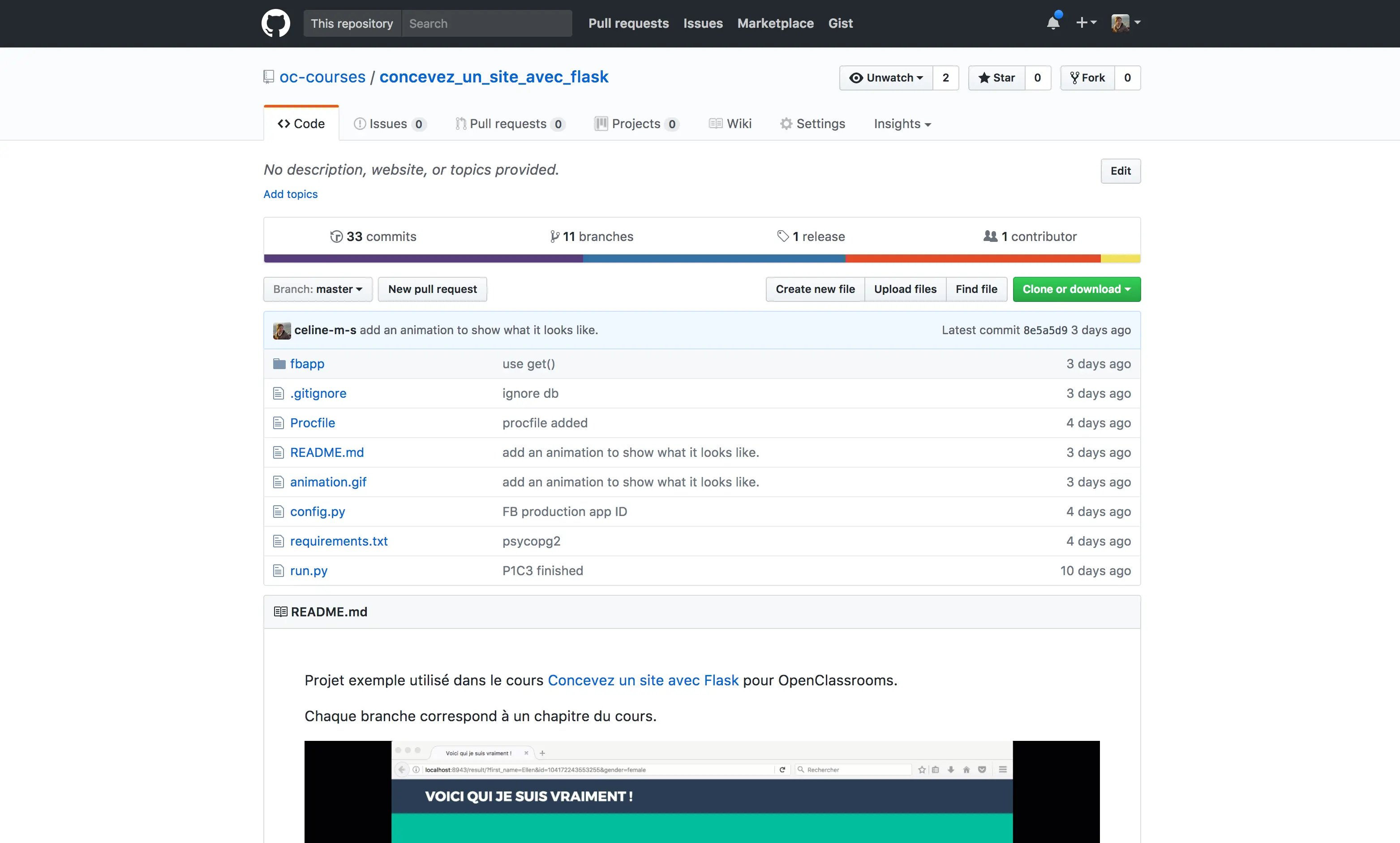Open the run.py file

[309, 570]
